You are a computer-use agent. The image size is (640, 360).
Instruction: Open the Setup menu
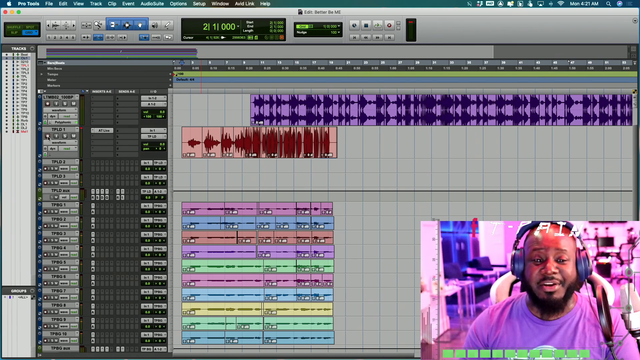(x=199, y=4)
